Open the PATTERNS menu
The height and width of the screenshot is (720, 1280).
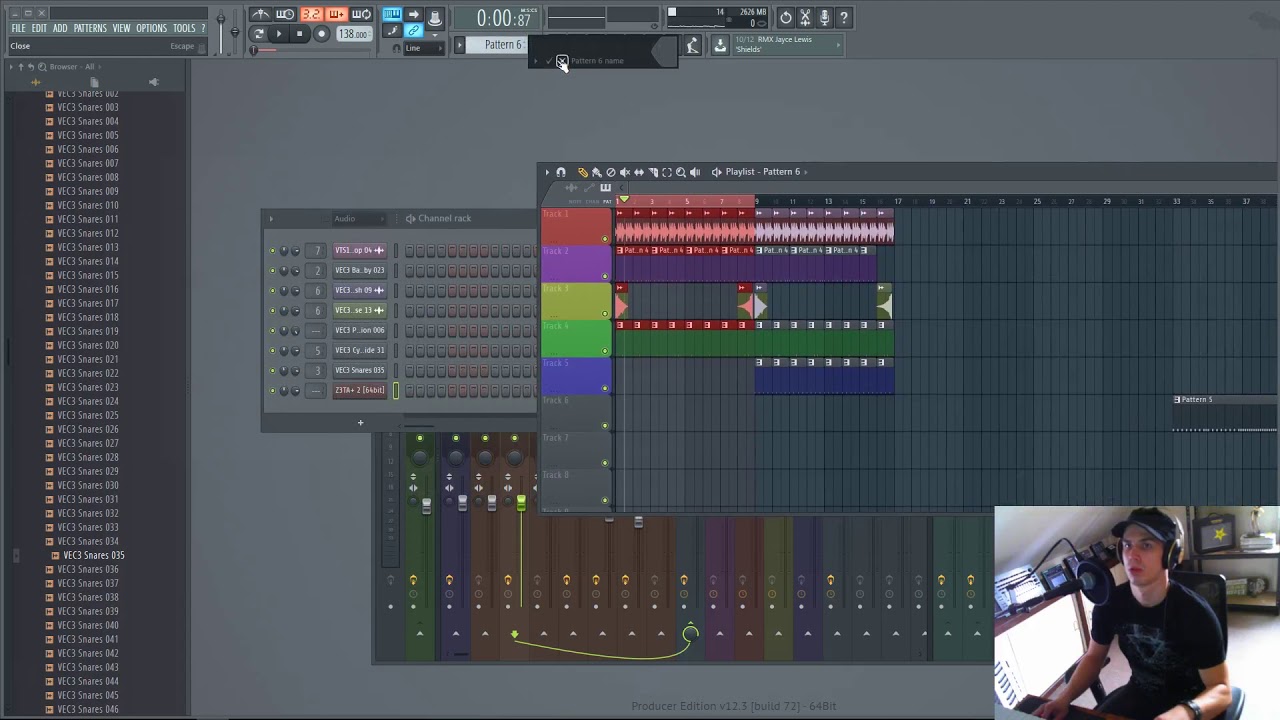click(x=90, y=28)
